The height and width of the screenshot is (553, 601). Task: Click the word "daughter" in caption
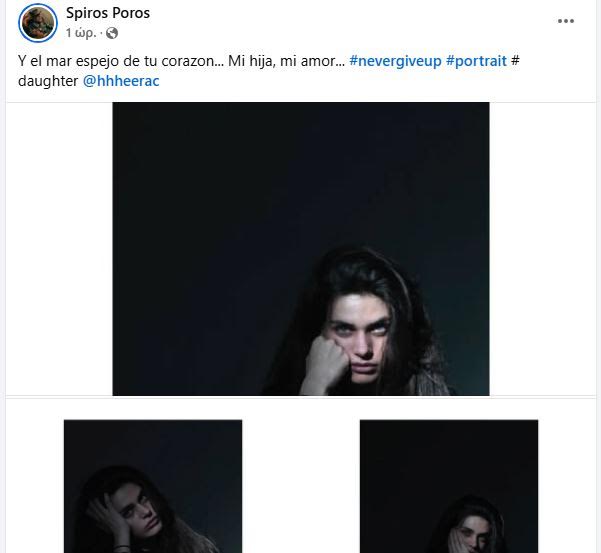click(48, 81)
